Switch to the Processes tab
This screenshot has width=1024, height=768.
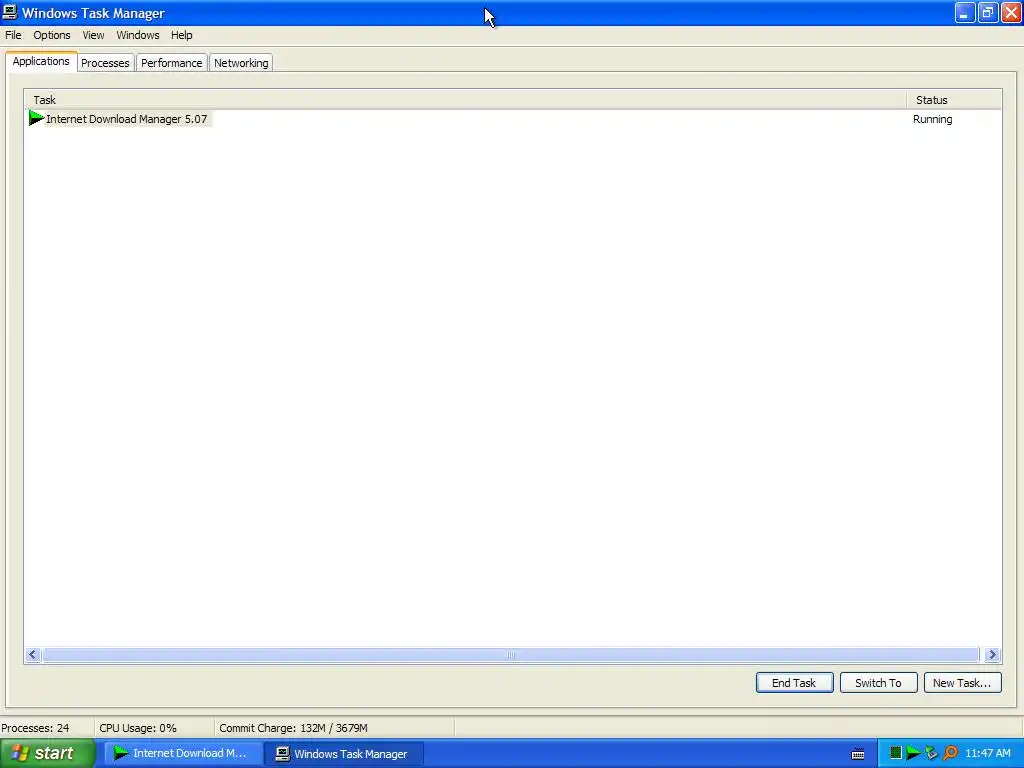[105, 63]
